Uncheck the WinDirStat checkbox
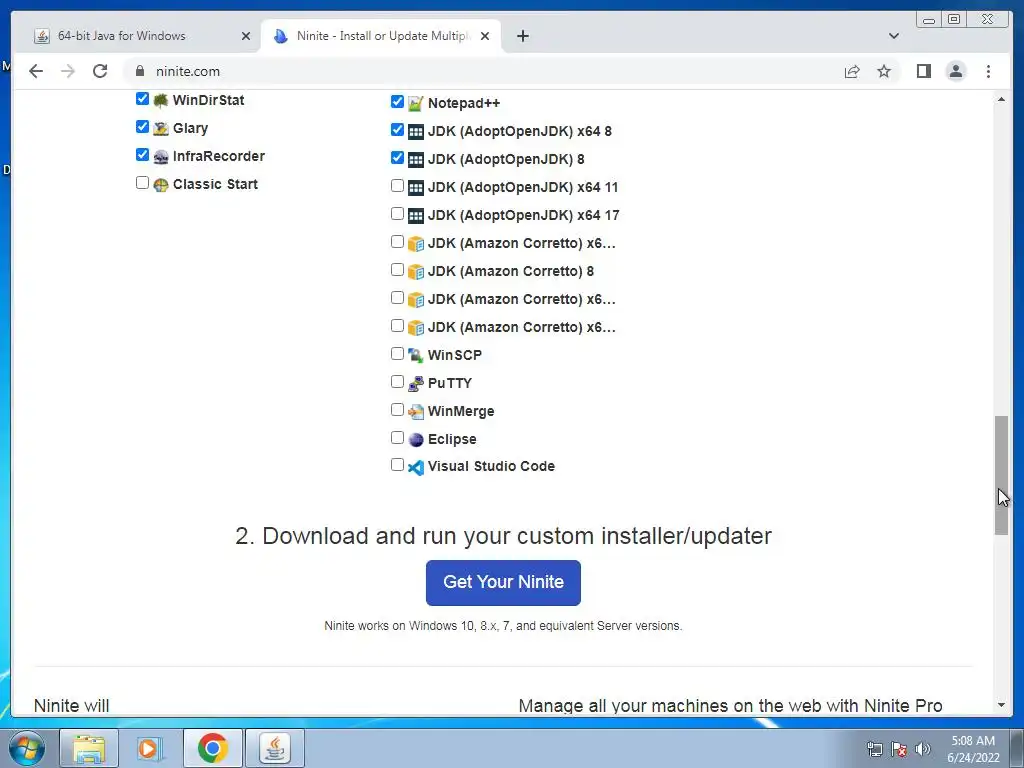Screen dimensions: 1024x768 click(142, 99)
